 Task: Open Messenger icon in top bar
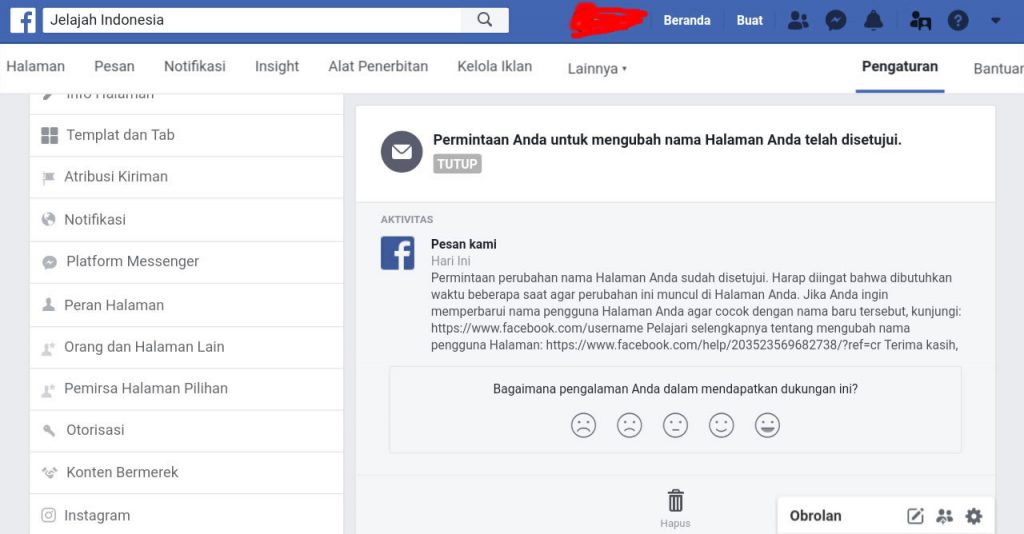tap(835, 20)
